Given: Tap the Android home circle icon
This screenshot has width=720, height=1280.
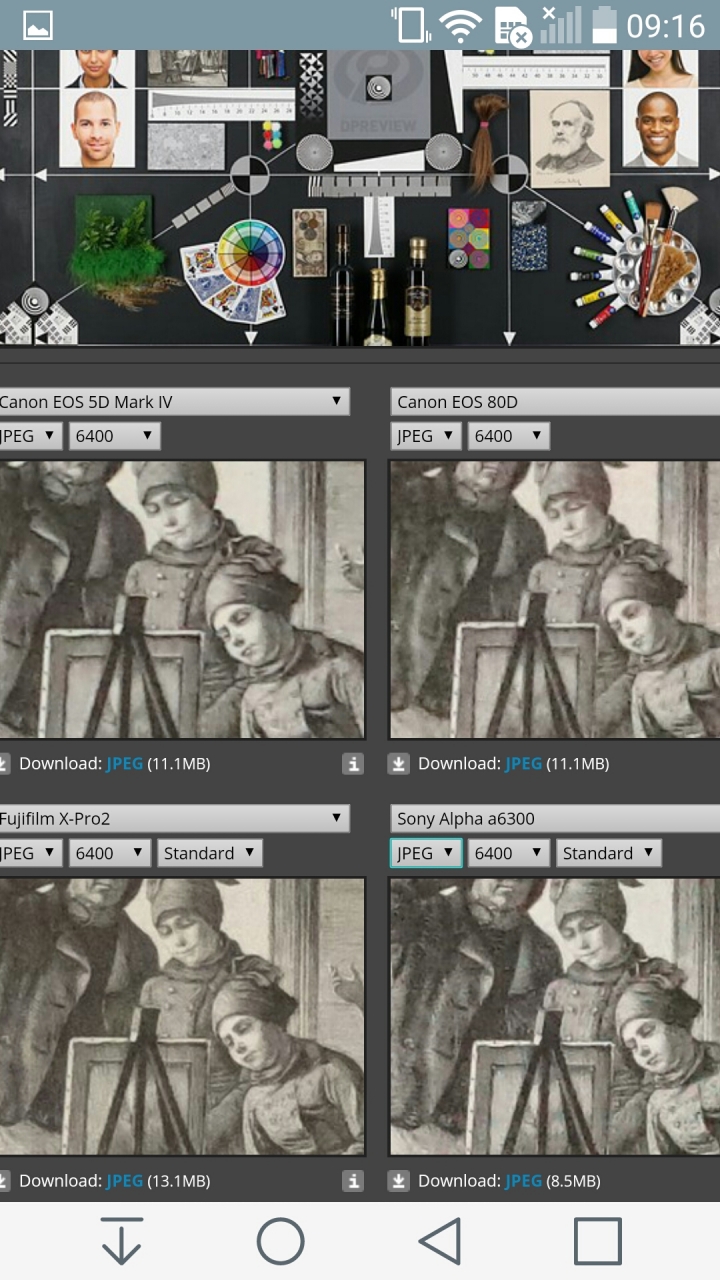Looking at the screenshot, I should click(x=280, y=1241).
